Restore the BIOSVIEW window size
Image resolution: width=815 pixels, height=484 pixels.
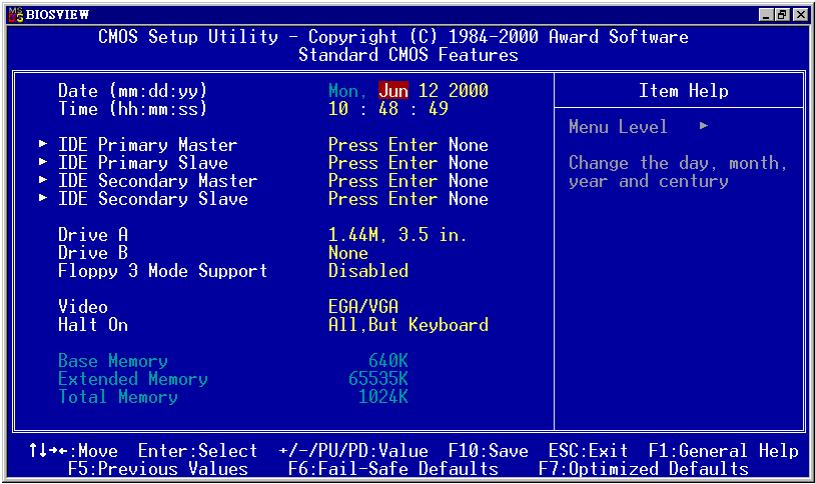782,15
